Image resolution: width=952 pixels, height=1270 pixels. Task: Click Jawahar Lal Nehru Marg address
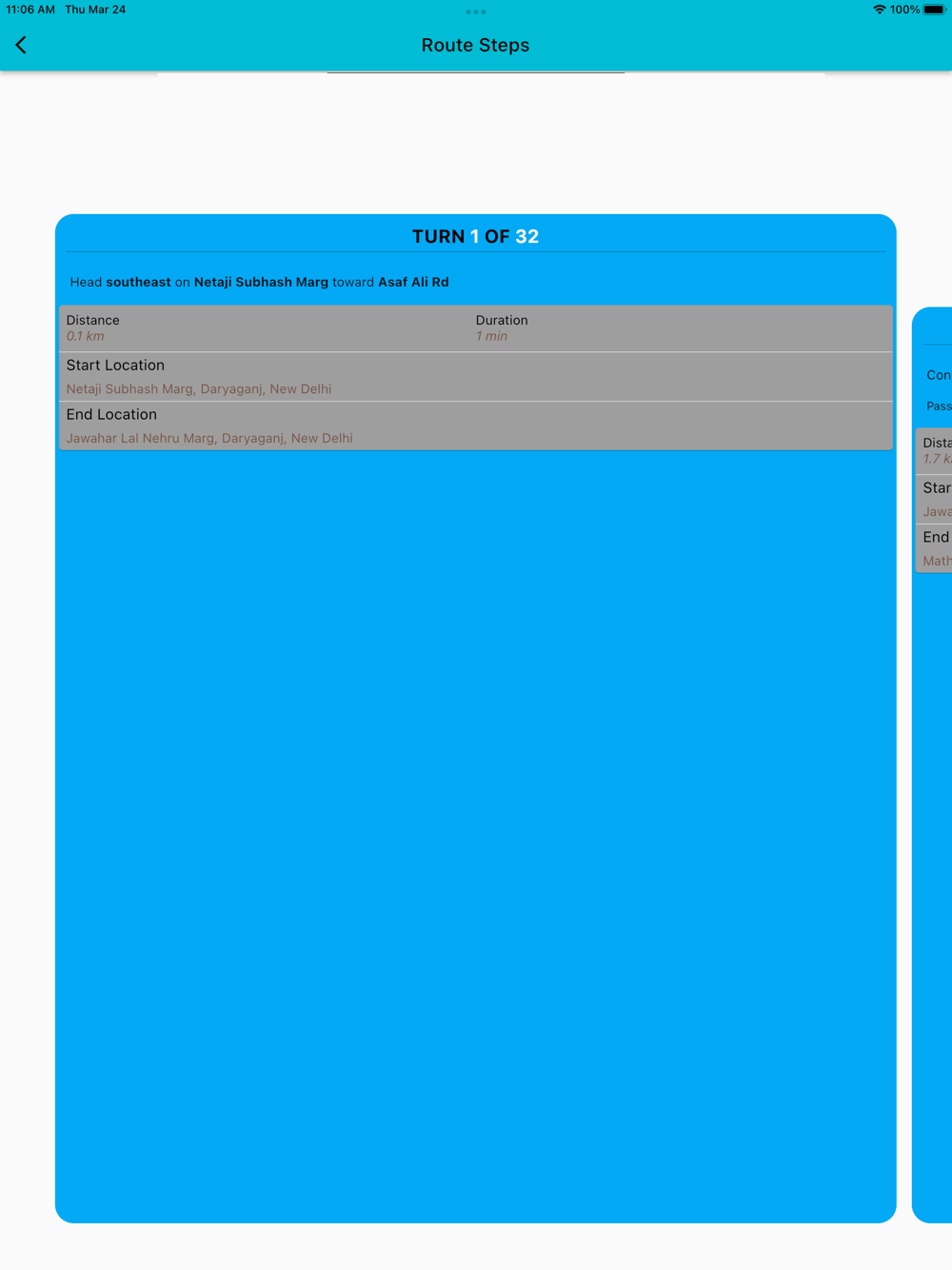pos(209,438)
